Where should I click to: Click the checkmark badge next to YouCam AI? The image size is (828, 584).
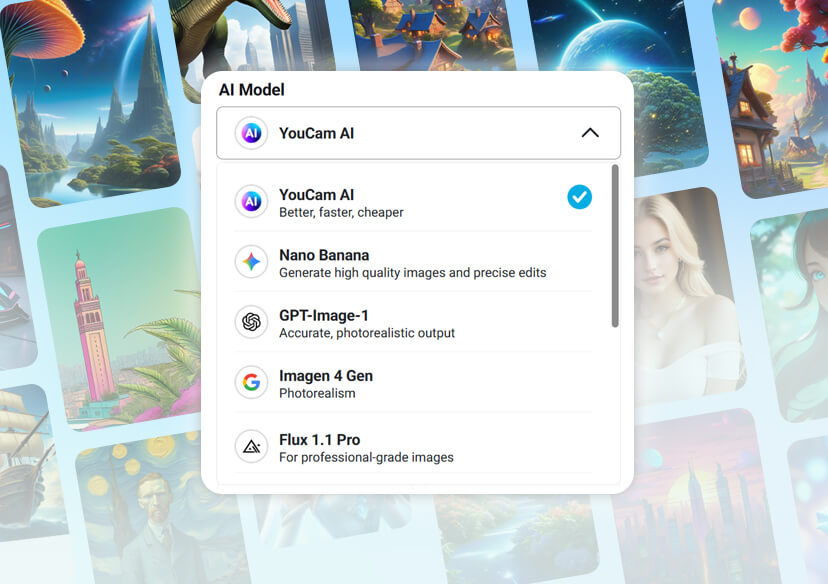click(x=579, y=197)
